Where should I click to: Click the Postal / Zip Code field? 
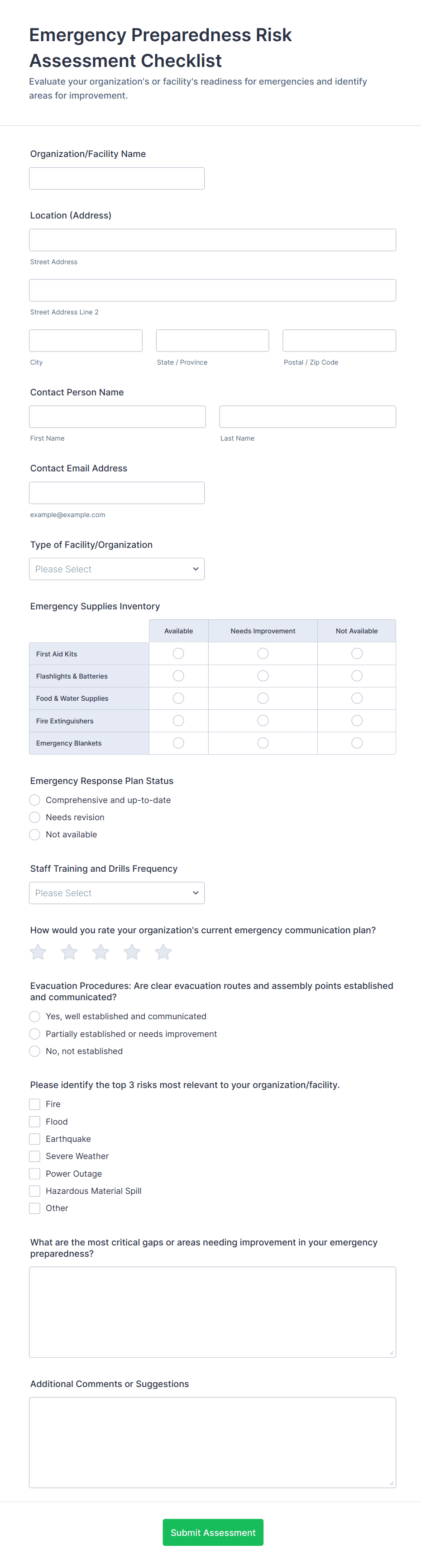339,341
